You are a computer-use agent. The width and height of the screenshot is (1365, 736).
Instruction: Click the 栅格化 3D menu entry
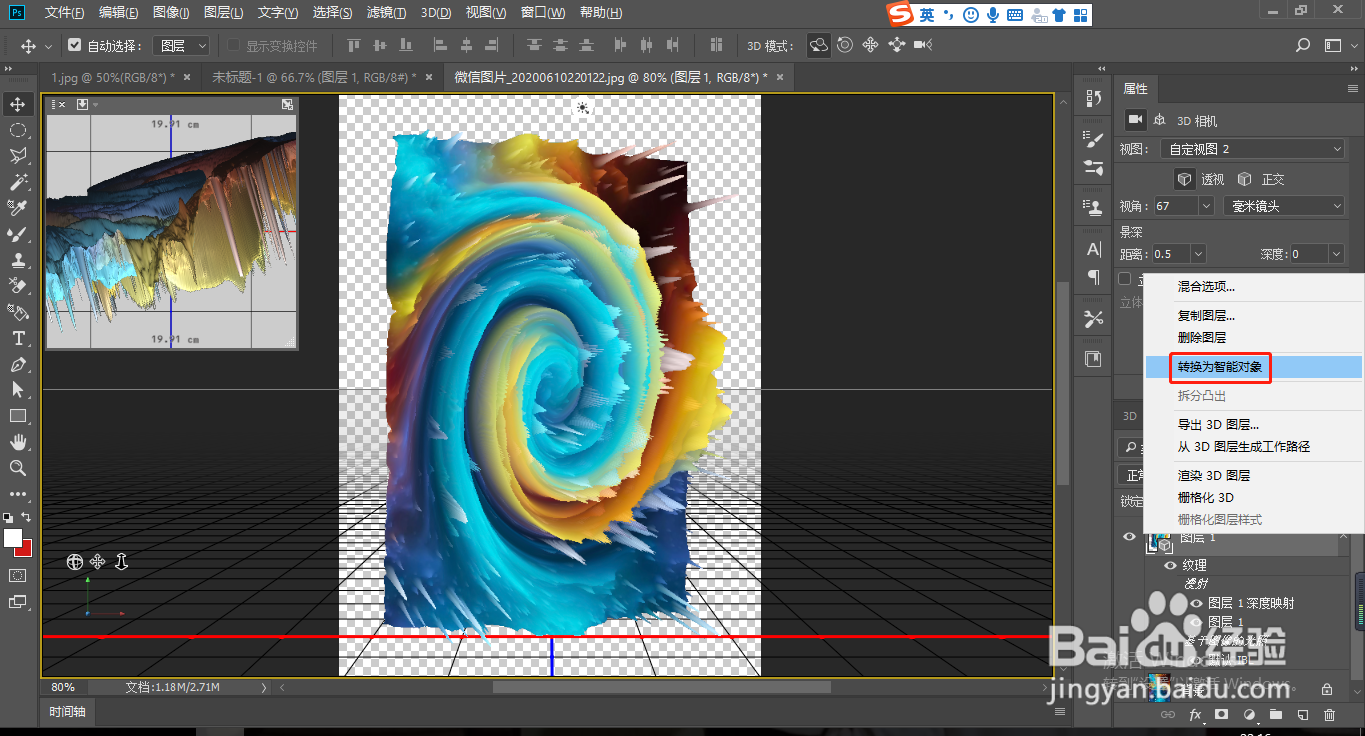[x=1205, y=498]
